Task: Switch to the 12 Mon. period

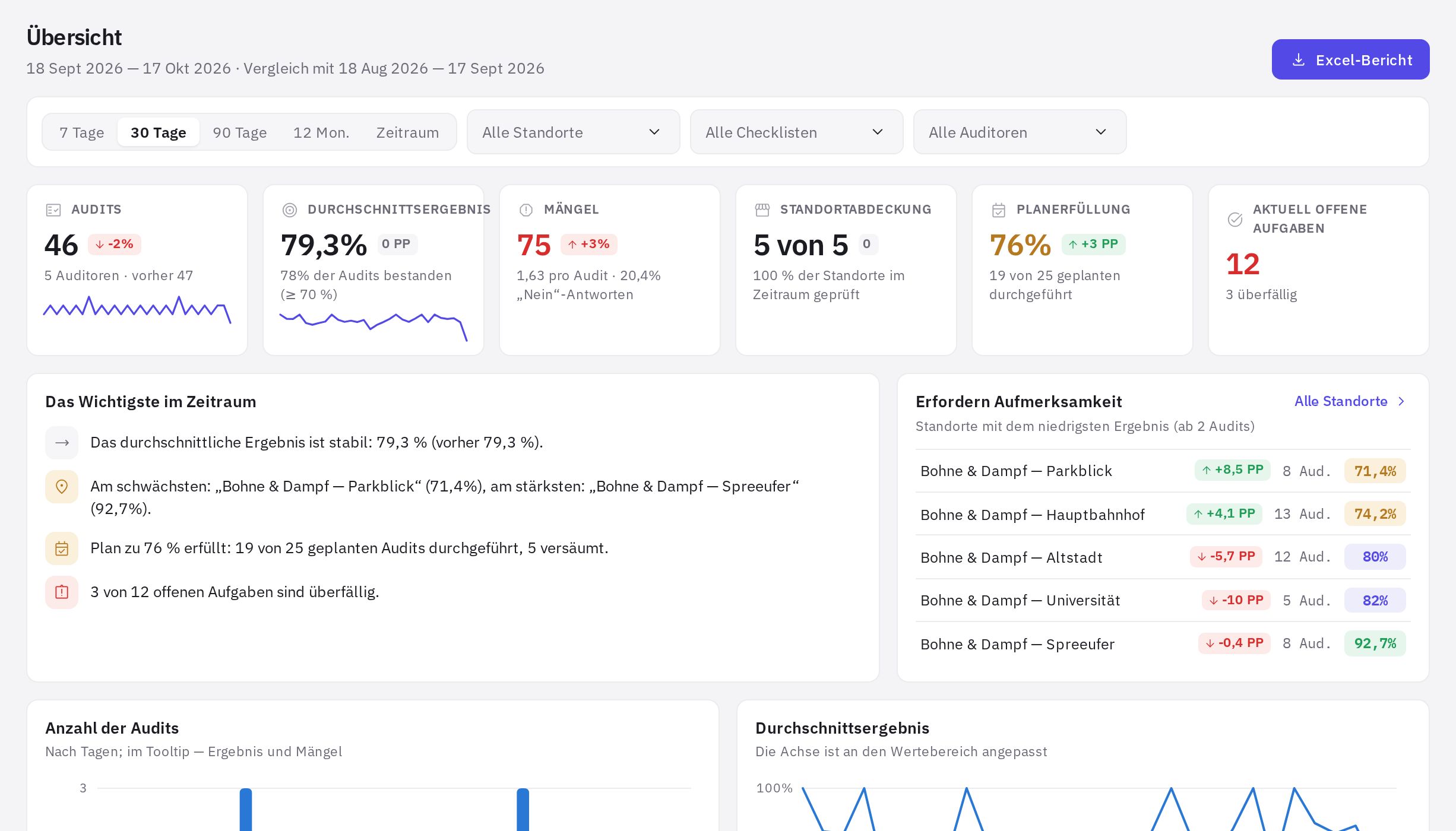Action: point(321,132)
